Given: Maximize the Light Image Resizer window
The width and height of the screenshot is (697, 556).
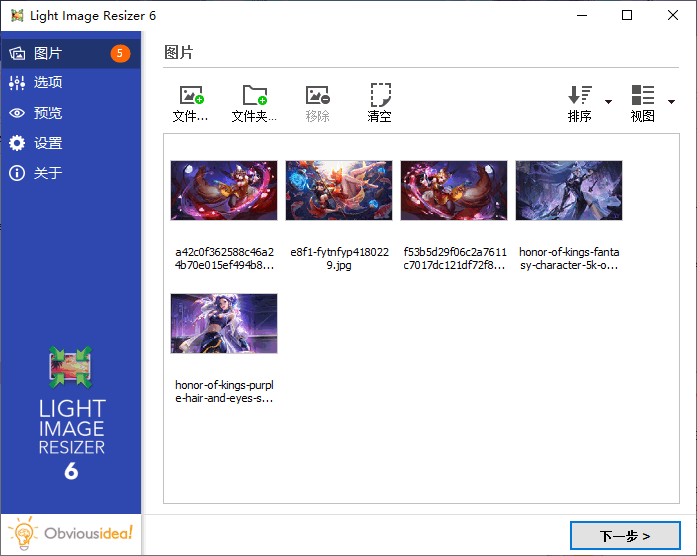Looking at the screenshot, I should point(627,16).
